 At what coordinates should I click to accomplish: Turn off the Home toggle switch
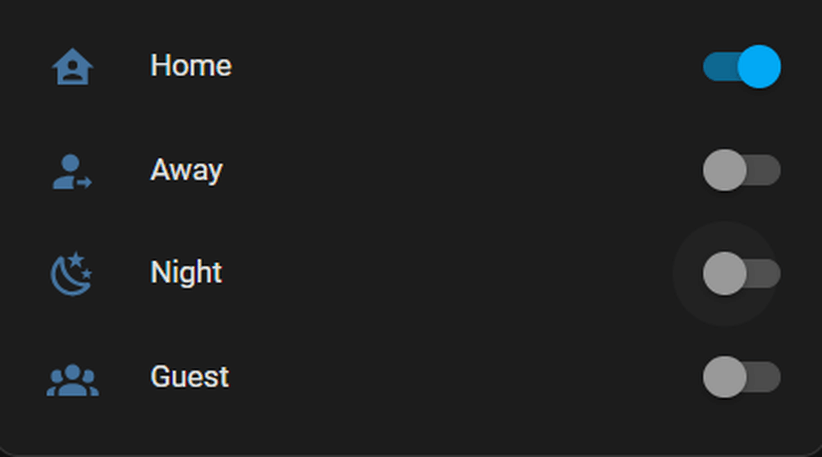point(741,67)
